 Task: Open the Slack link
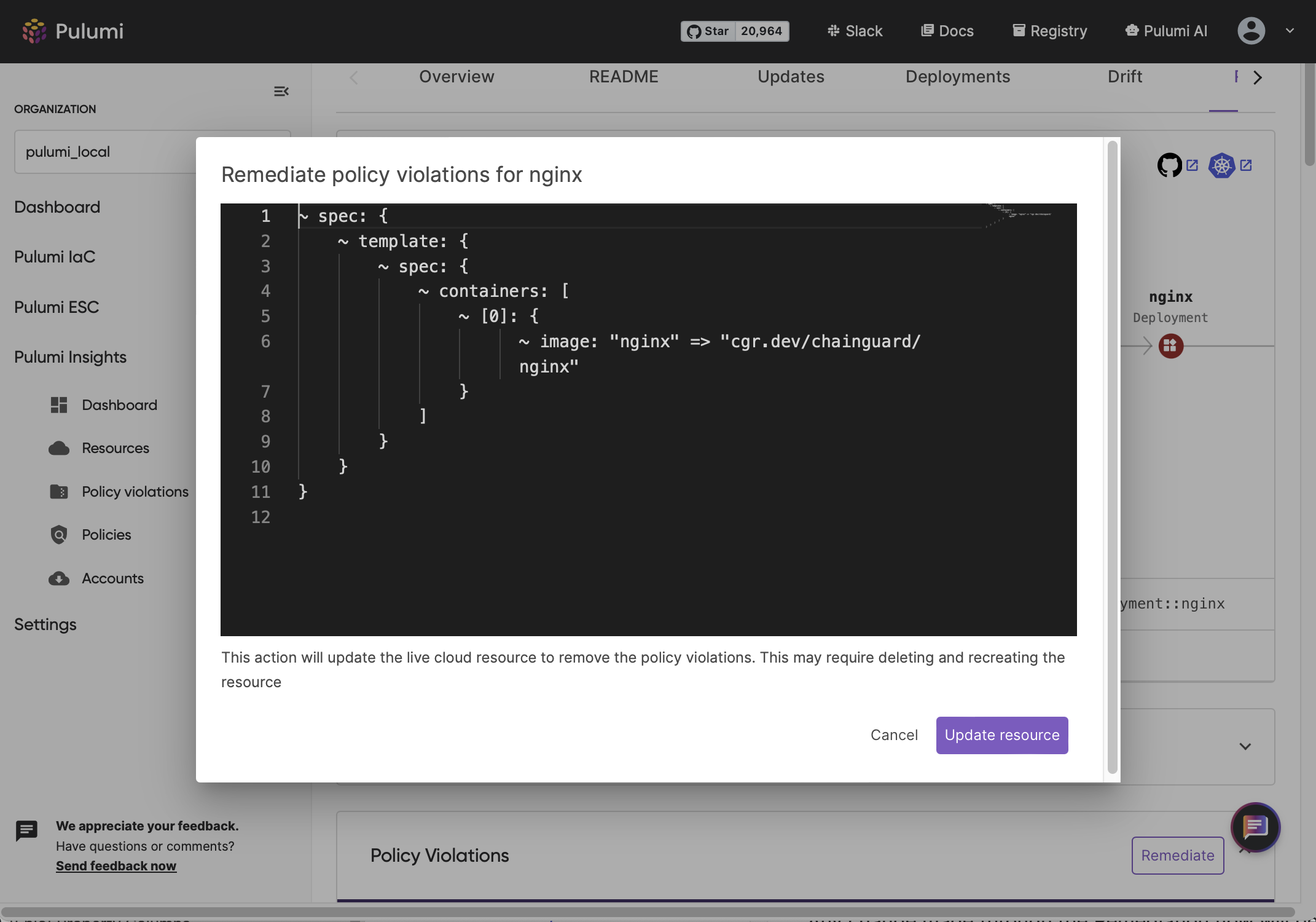tap(855, 31)
